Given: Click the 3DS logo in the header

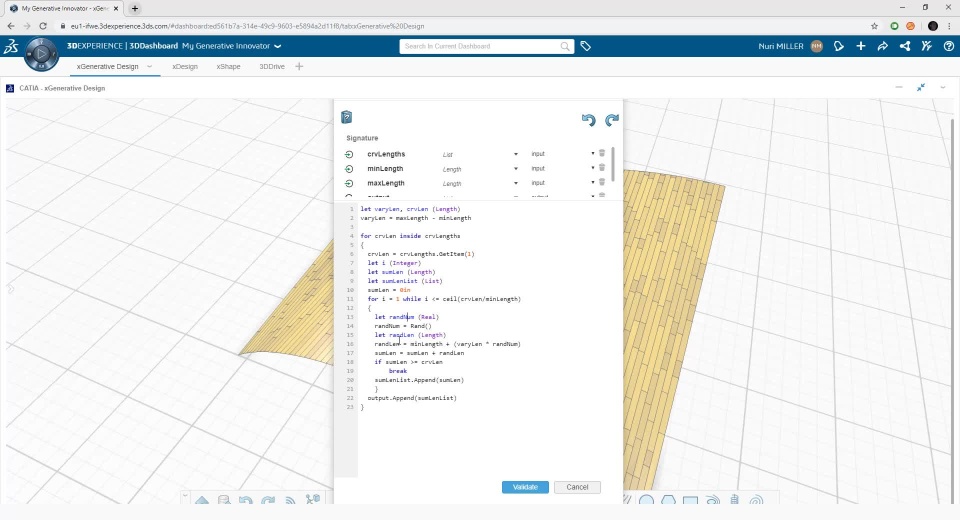Looking at the screenshot, I should (x=11, y=47).
